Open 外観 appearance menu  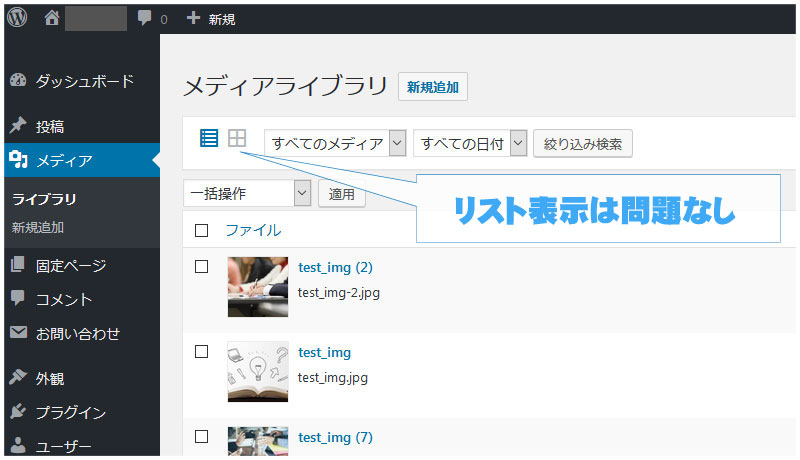[x=50, y=379]
